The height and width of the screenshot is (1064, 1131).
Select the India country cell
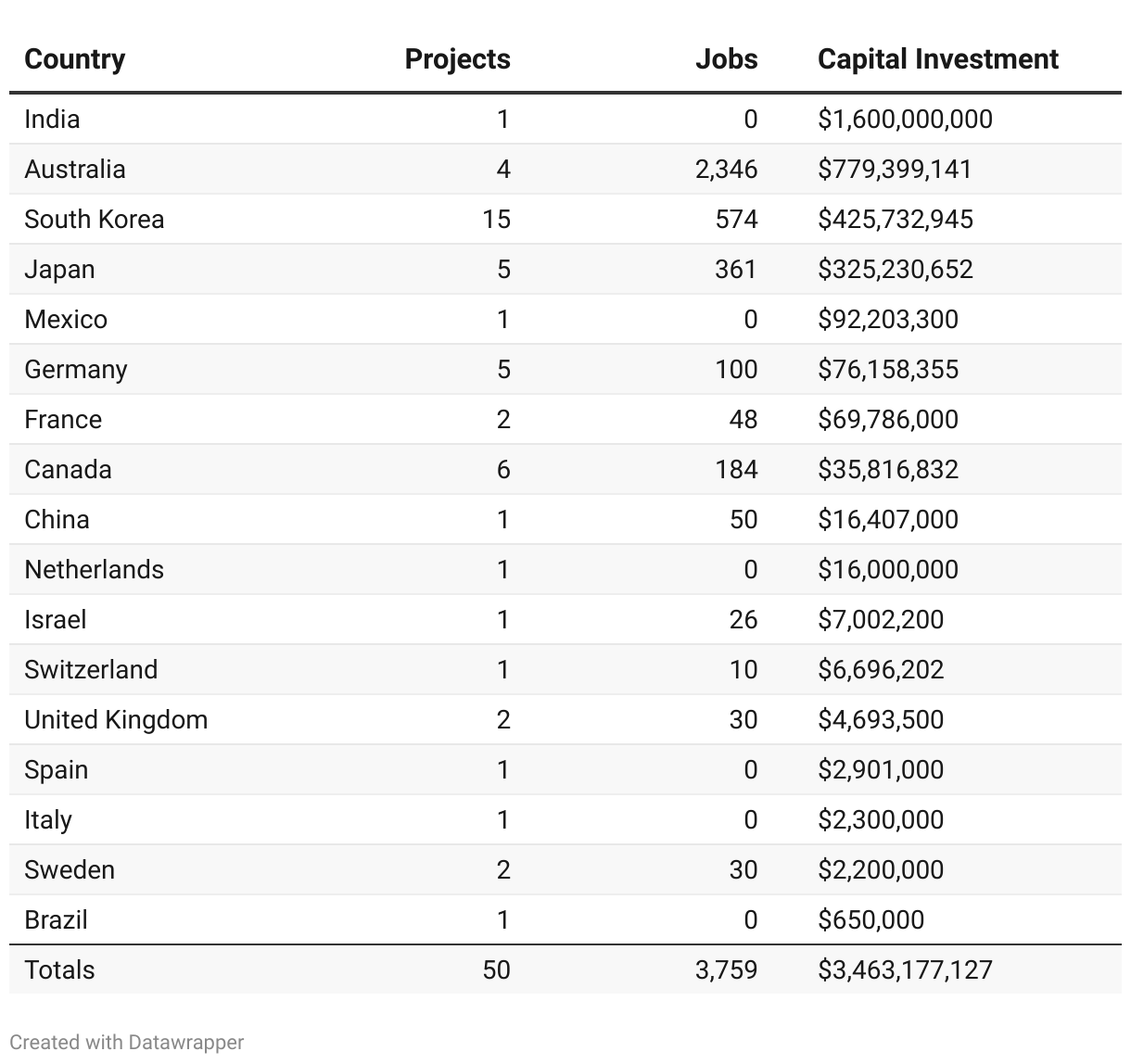coord(52,120)
